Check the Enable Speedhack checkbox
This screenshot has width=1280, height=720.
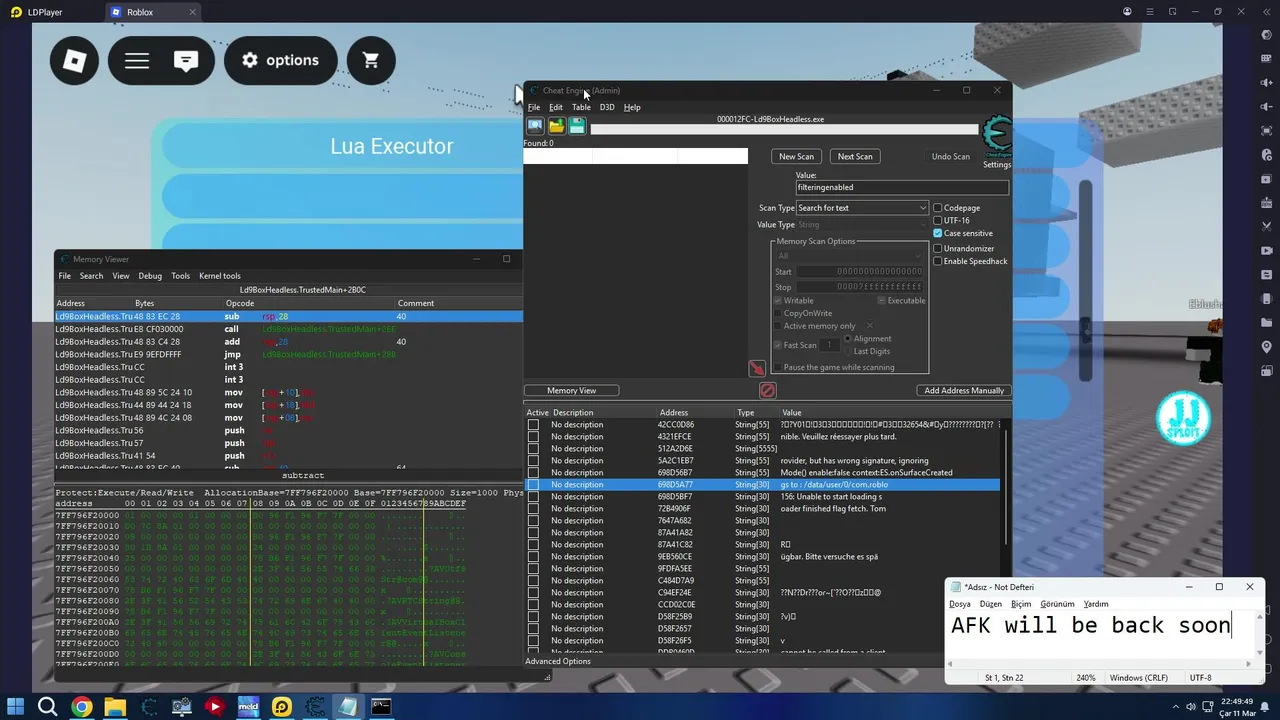pyautogui.click(x=938, y=261)
